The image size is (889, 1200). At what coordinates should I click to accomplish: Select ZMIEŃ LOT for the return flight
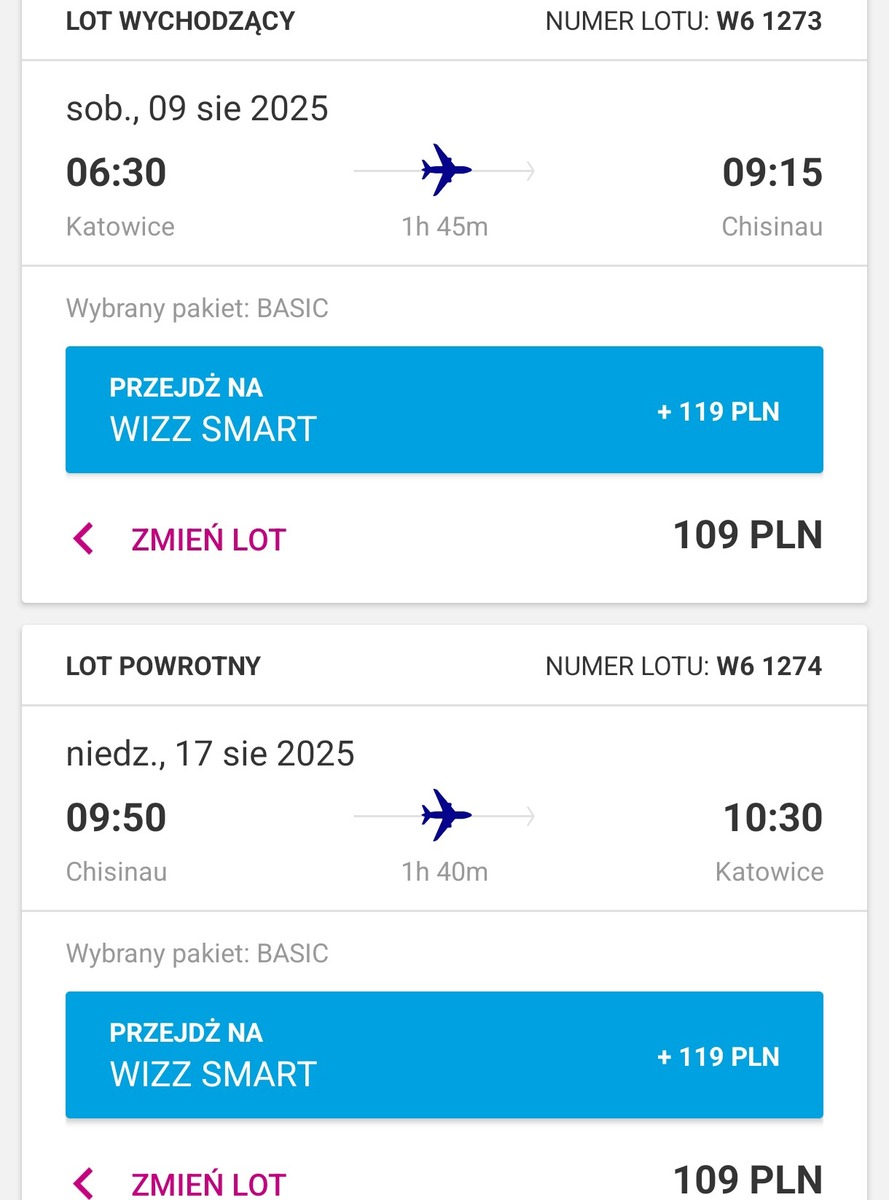208,1184
